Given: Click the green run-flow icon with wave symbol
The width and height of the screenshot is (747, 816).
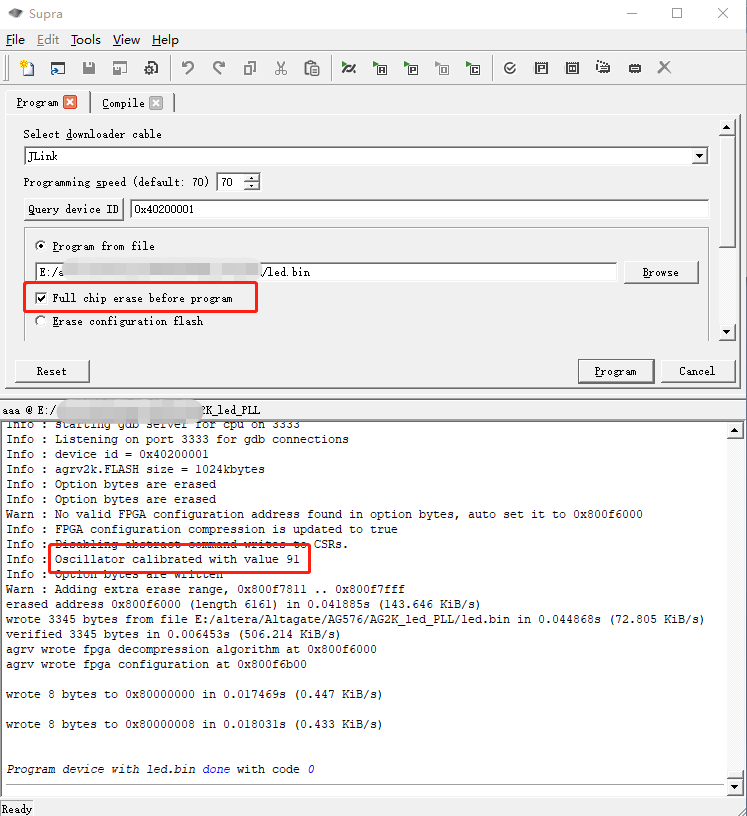Looking at the screenshot, I should [349, 68].
